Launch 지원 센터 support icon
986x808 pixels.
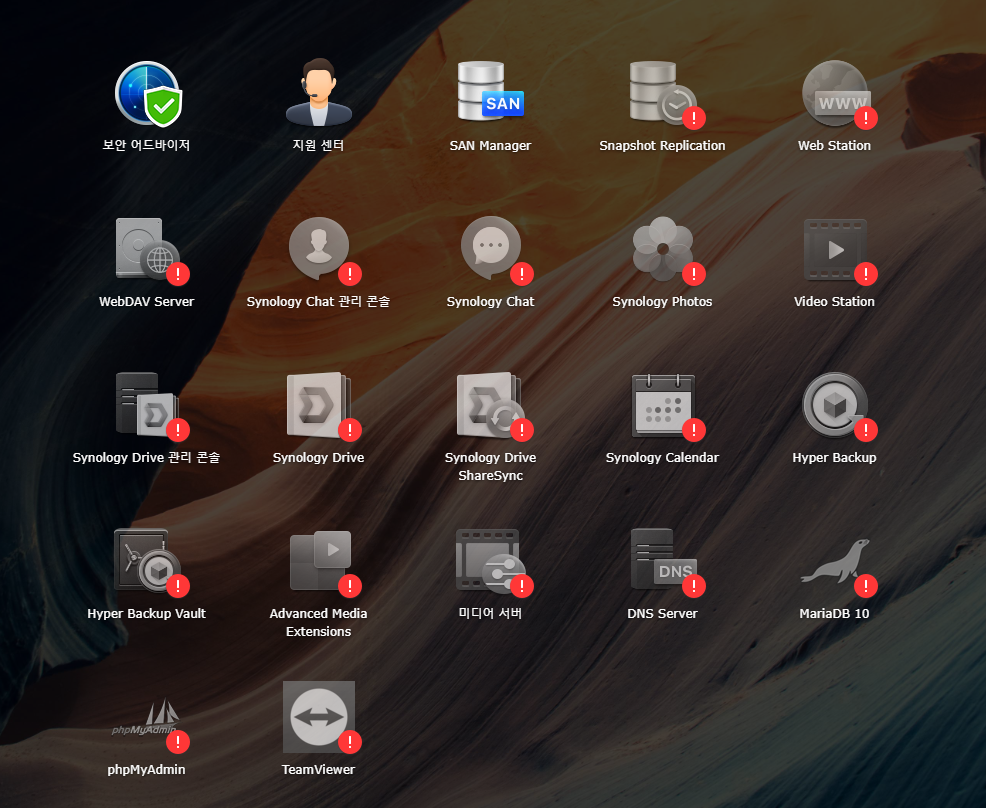318,94
